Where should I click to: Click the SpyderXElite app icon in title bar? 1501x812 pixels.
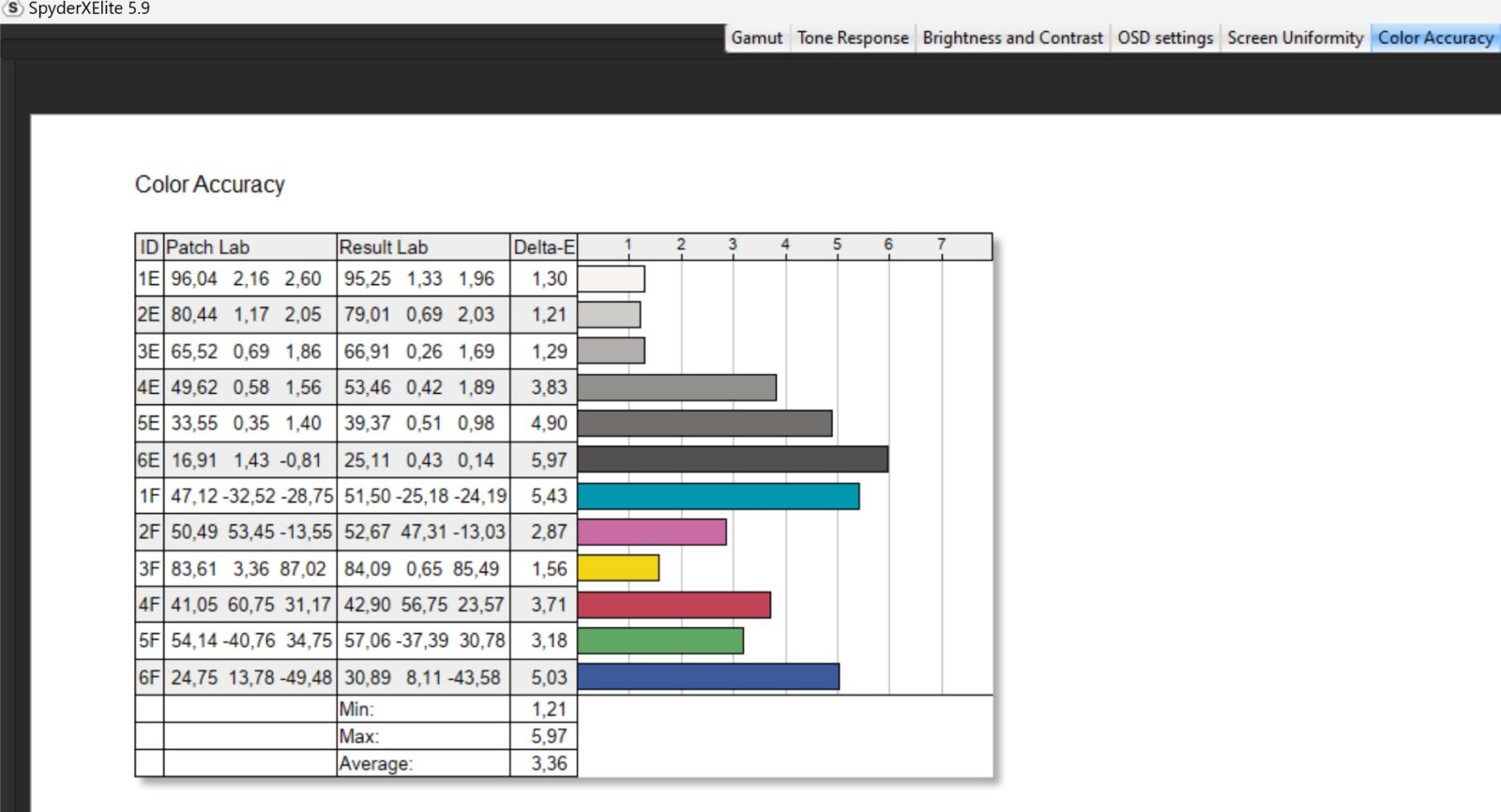13,8
